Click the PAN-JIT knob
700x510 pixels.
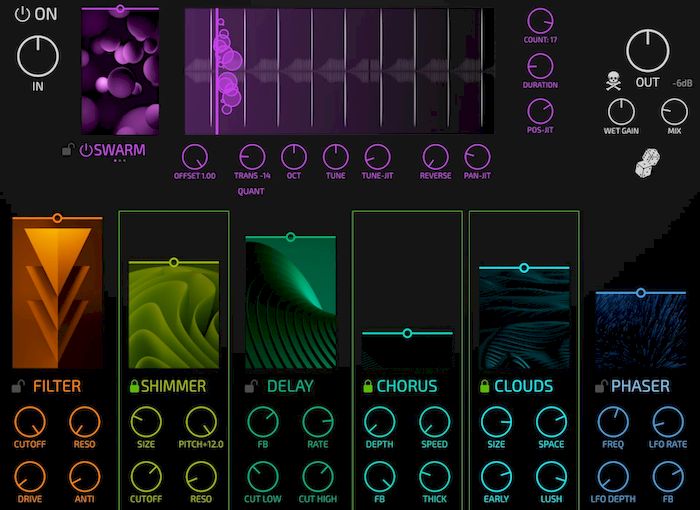coord(477,157)
